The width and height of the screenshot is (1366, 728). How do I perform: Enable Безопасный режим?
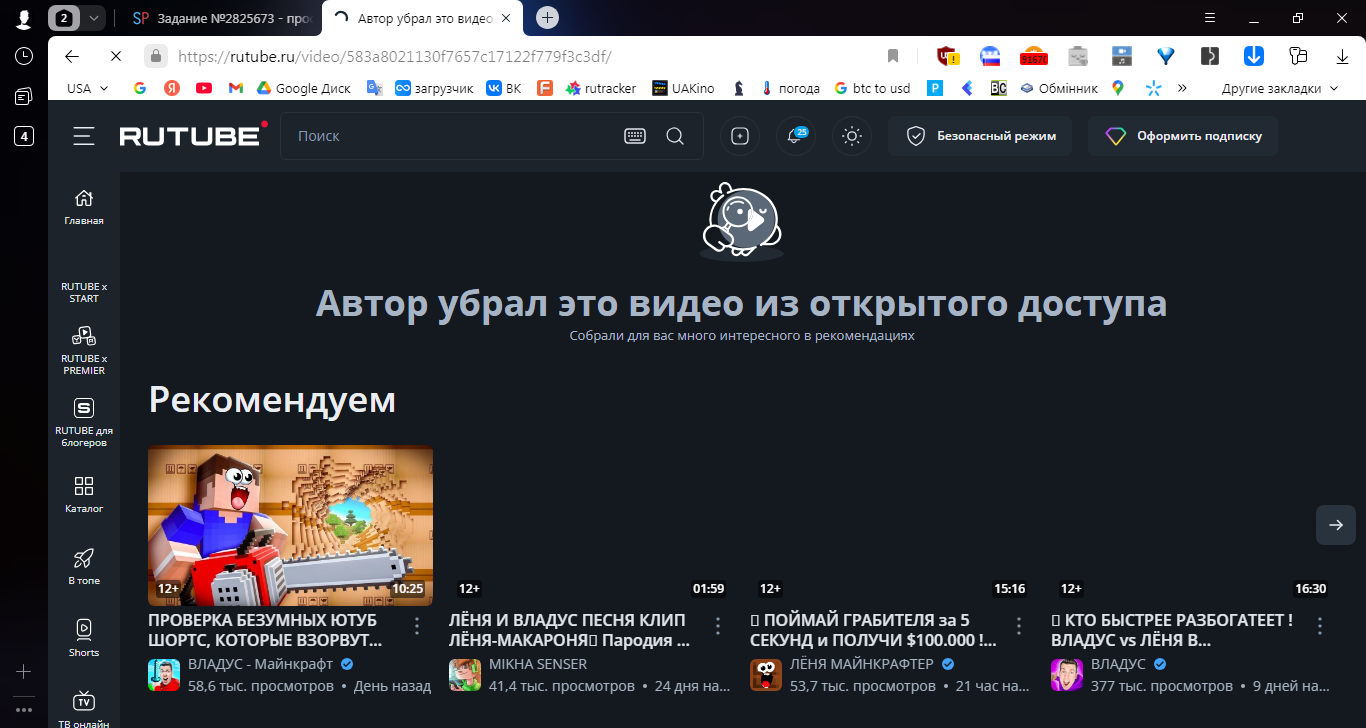point(980,136)
